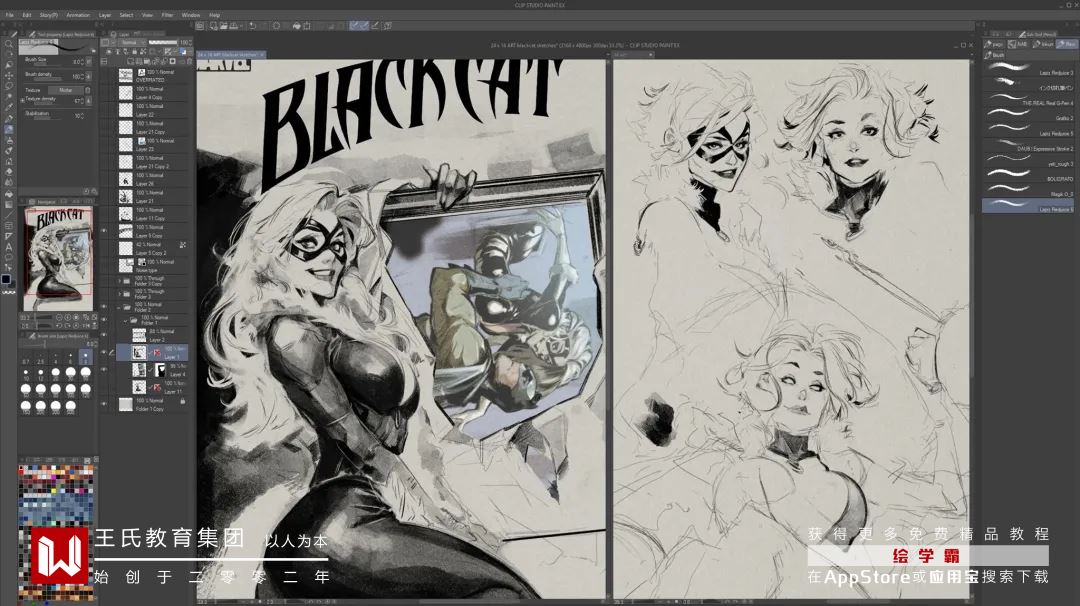Toggle visibility of Layer 4 with mask
Image resolution: width=1080 pixels, height=606 pixels.
[103, 369]
